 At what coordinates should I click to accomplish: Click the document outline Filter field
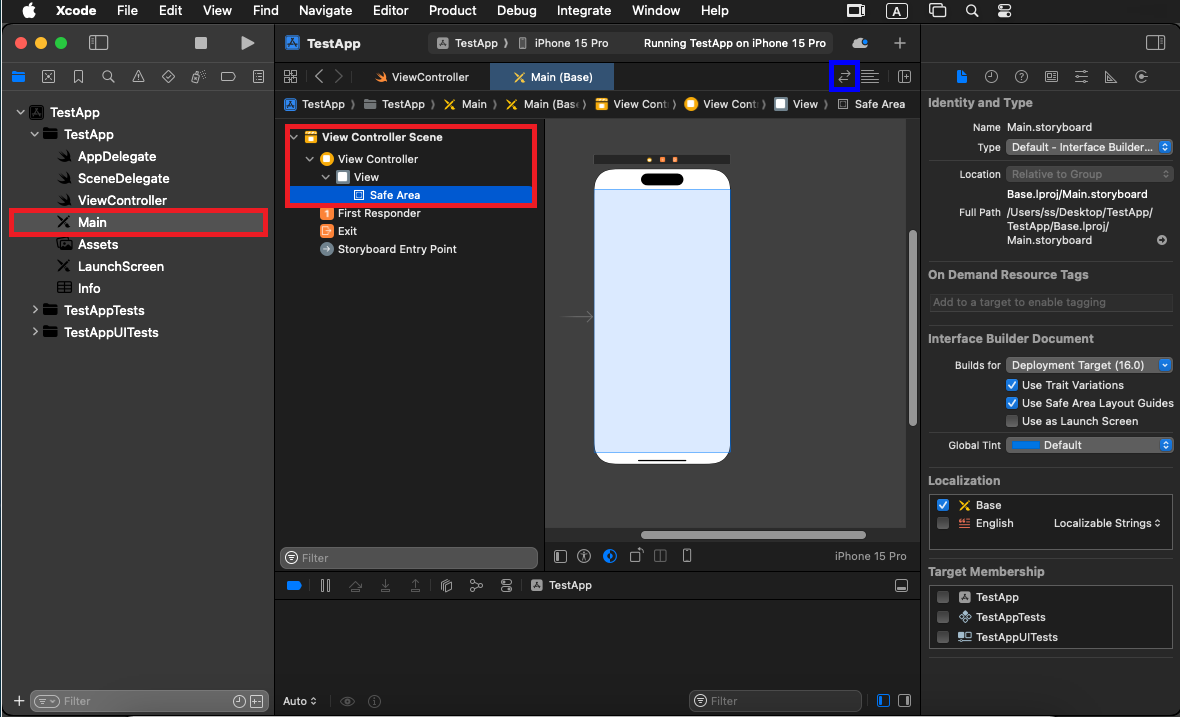click(410, 558)
